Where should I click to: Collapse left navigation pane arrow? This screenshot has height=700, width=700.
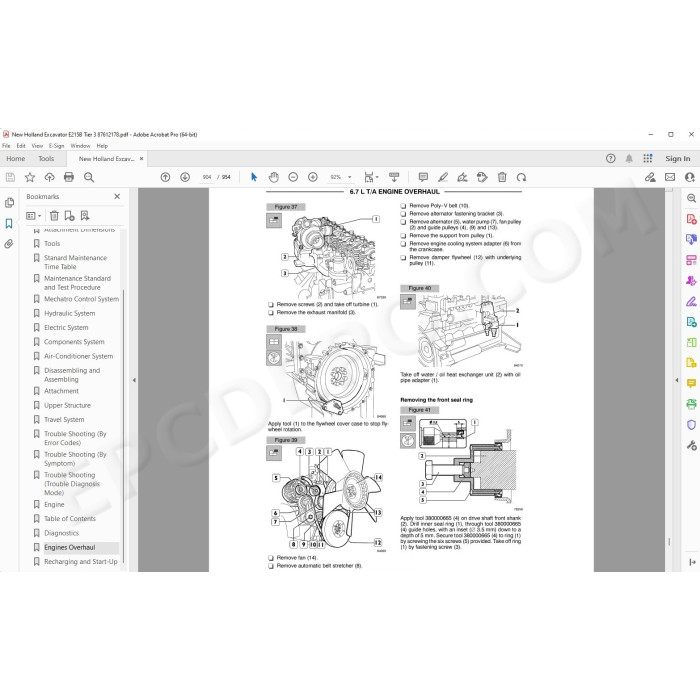point(134,380)
